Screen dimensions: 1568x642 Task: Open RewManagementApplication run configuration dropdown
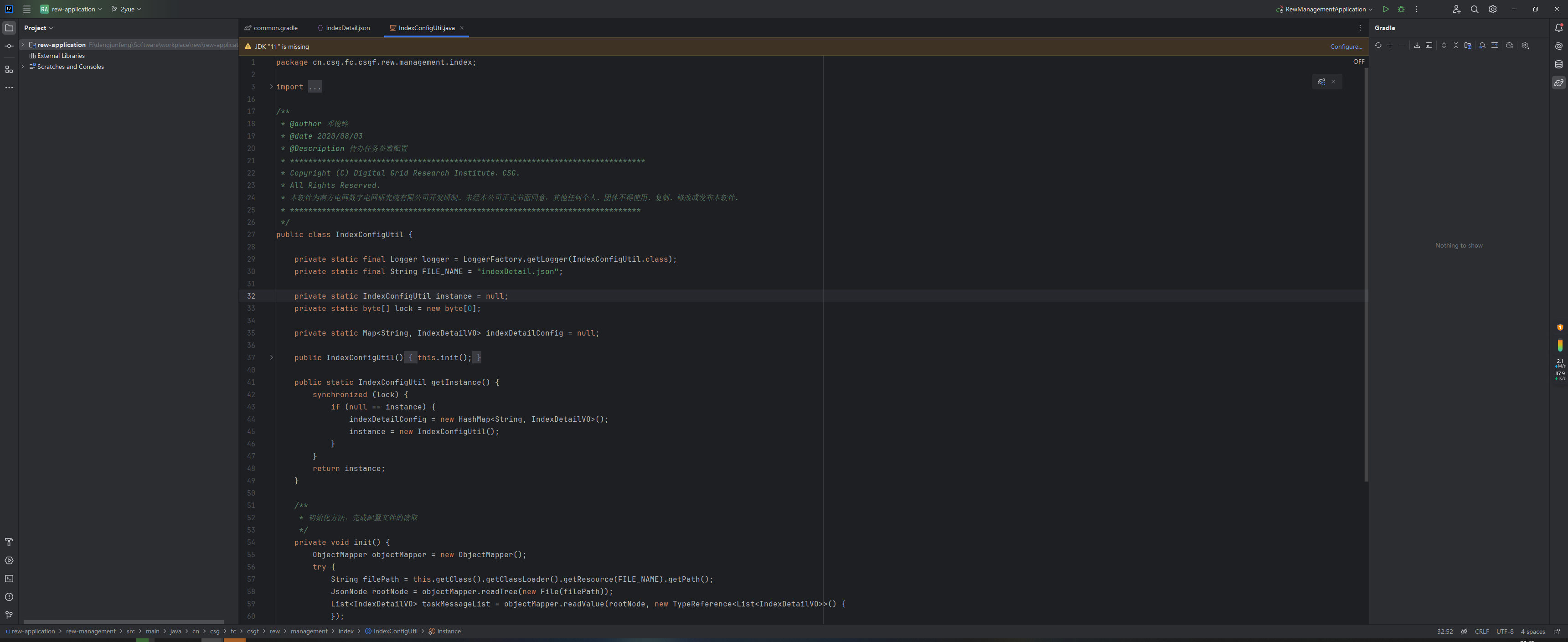click(x=1325, y=9)
